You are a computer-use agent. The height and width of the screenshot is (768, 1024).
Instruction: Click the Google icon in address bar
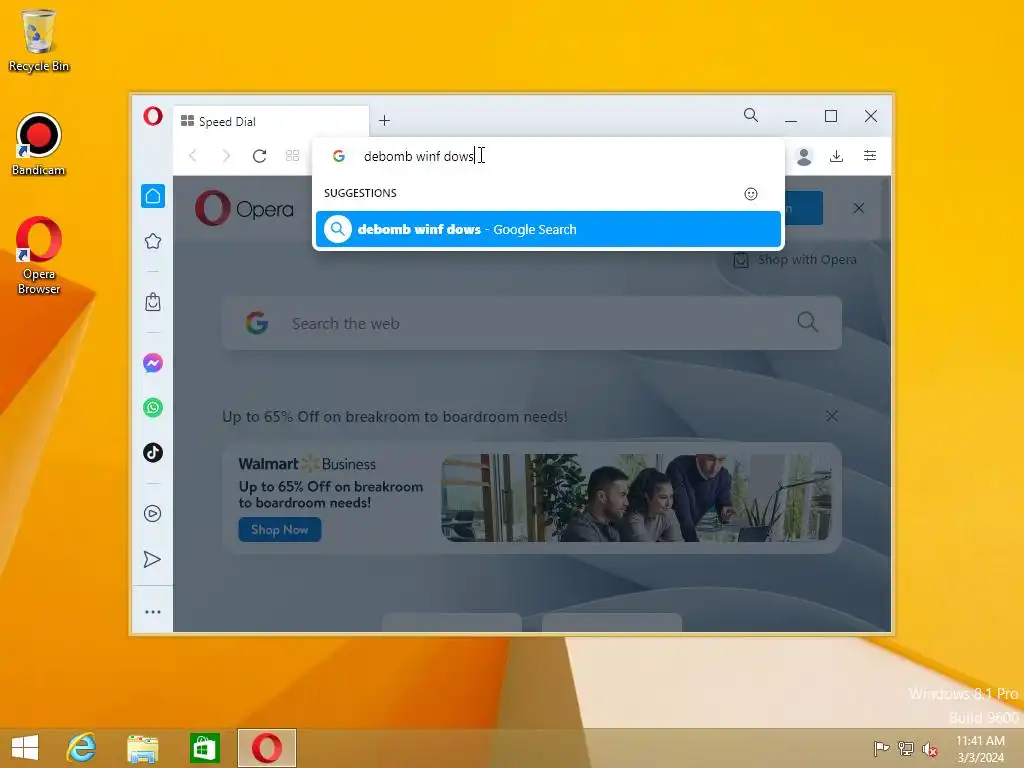coord(338,156)
